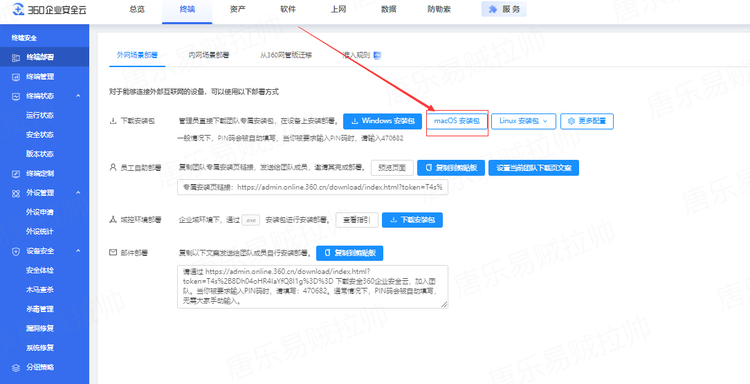Open the 内网场景部署 tab

209,55
